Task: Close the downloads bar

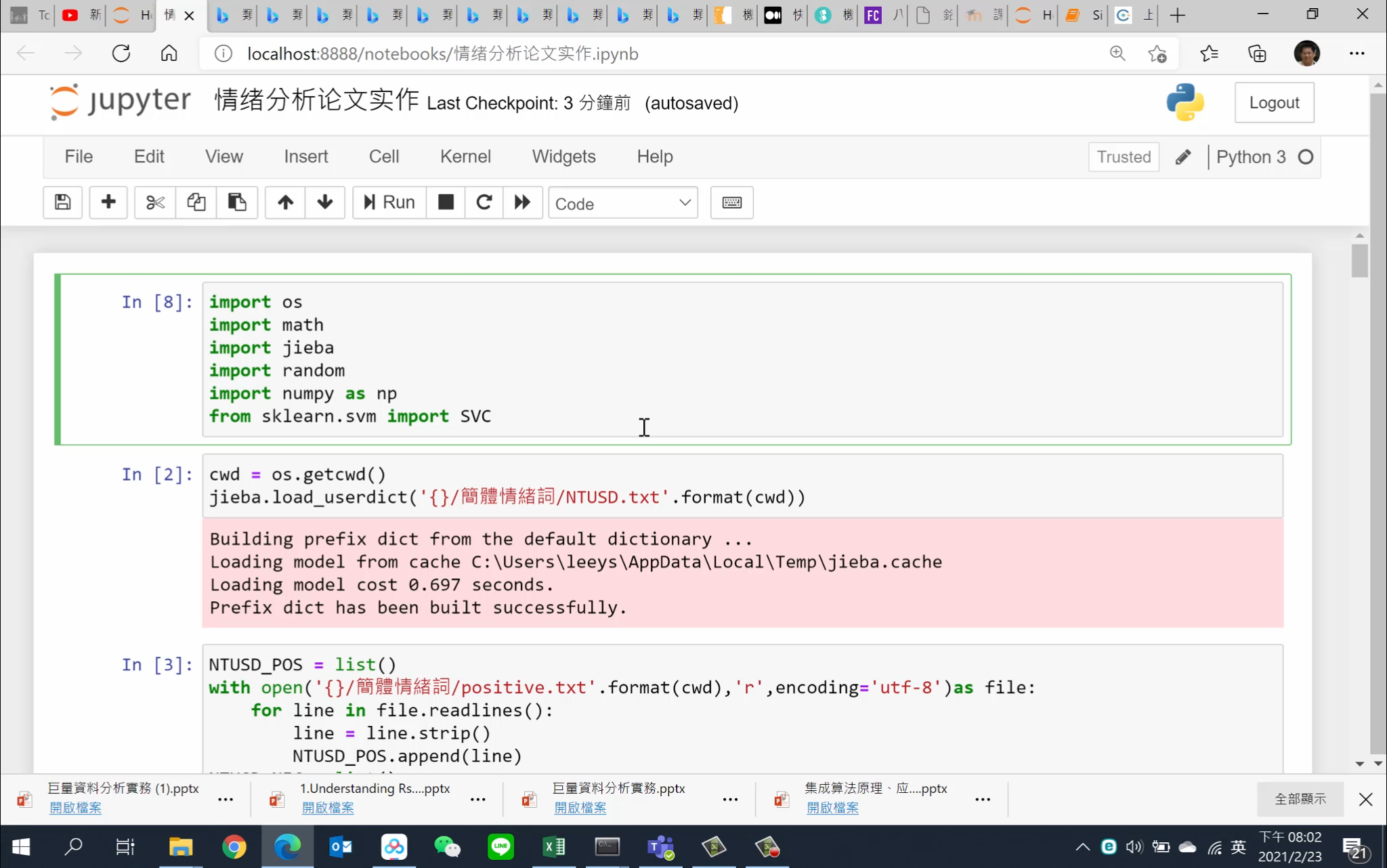Action: tap(1365, 799)
